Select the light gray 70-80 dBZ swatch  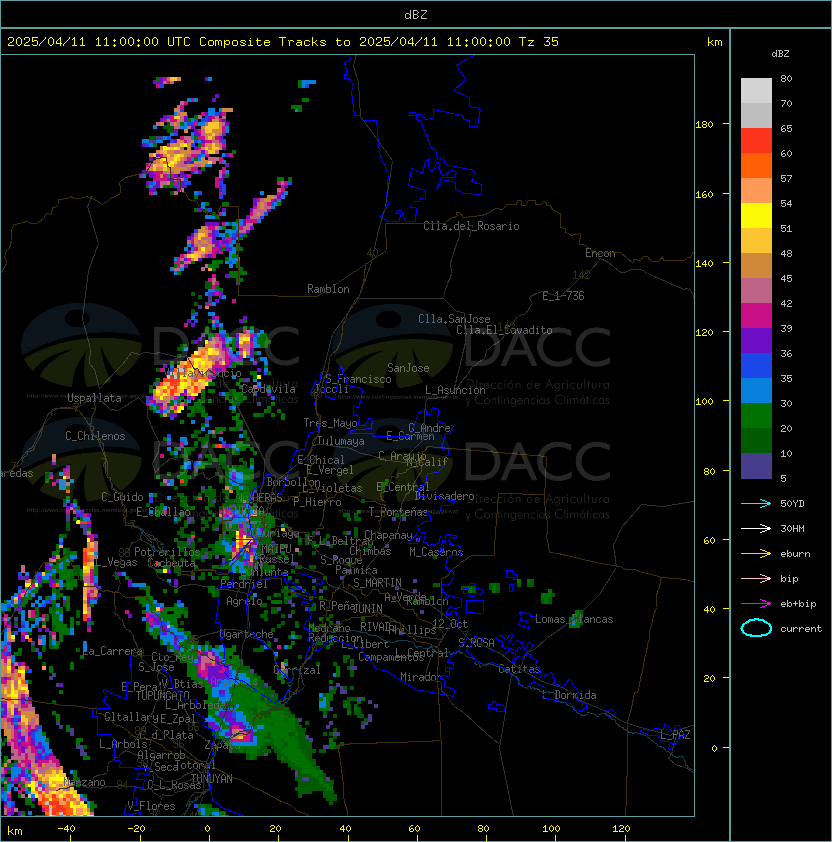(756, 91)
